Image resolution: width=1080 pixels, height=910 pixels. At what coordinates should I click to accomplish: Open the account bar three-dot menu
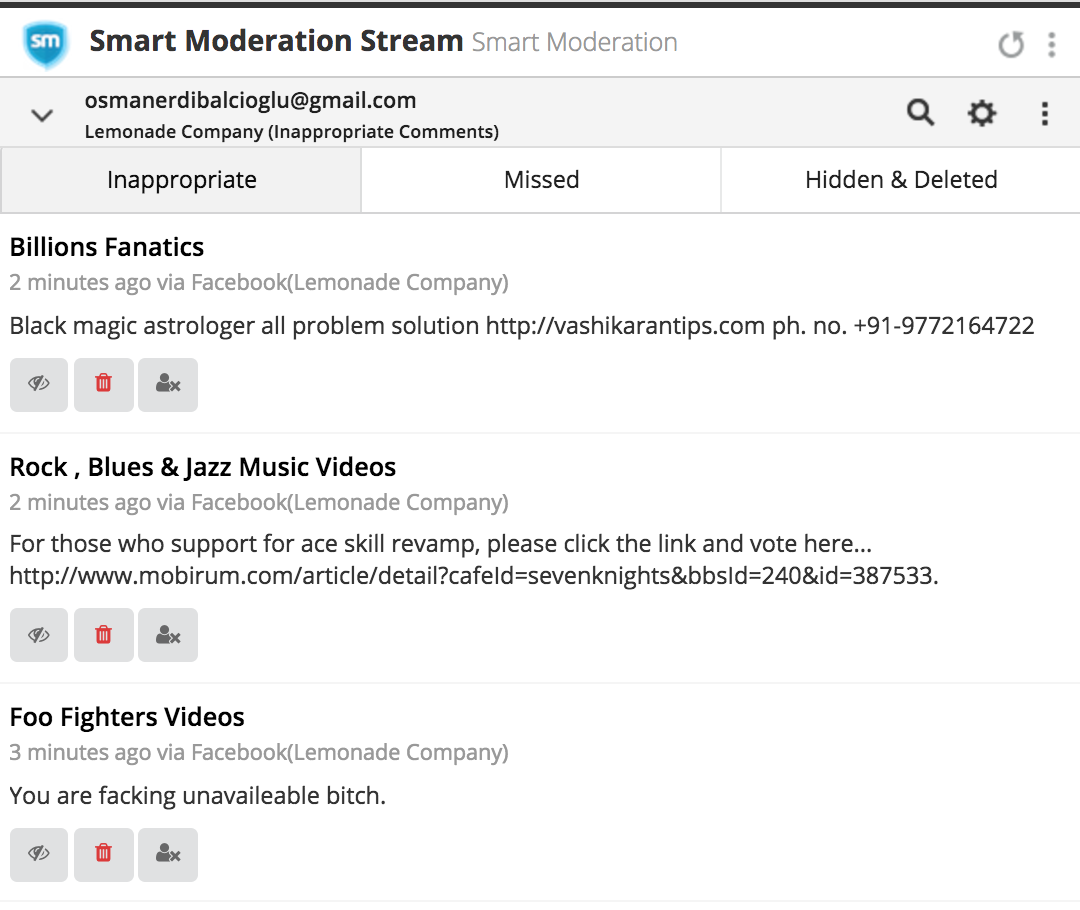[x=1045, y=114]
